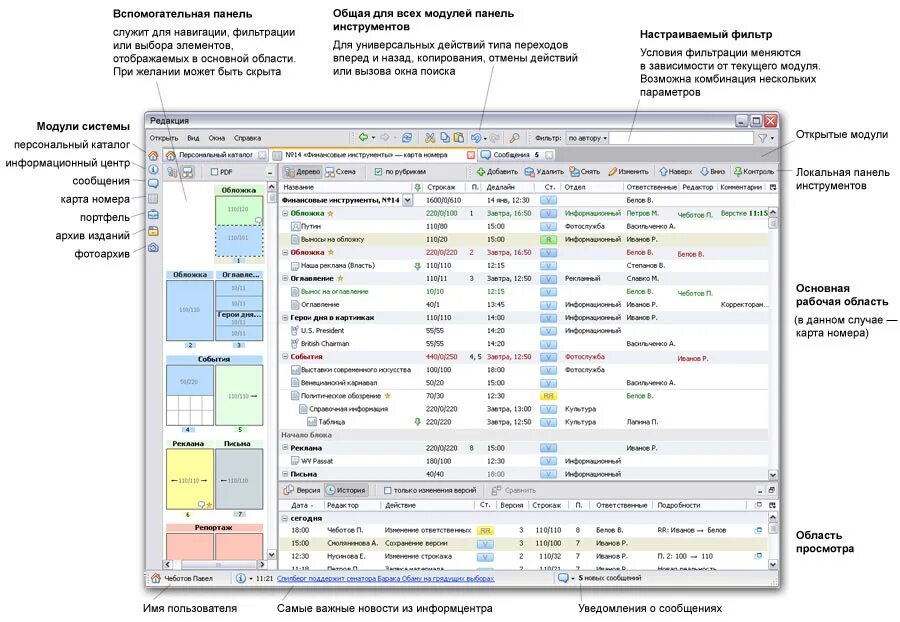Open the 'Окна' menu
This screenshot has height=622, width=900.
216,138
